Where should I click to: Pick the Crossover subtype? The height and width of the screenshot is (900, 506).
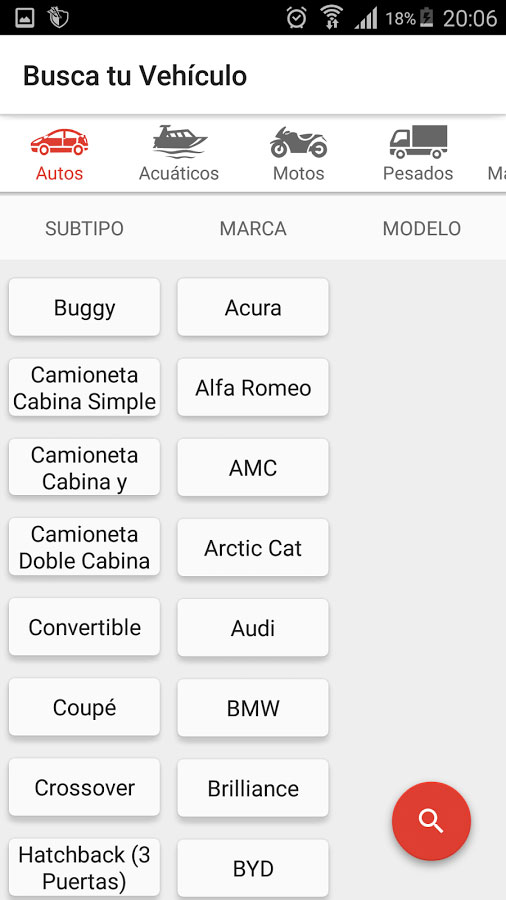point(84,788)
